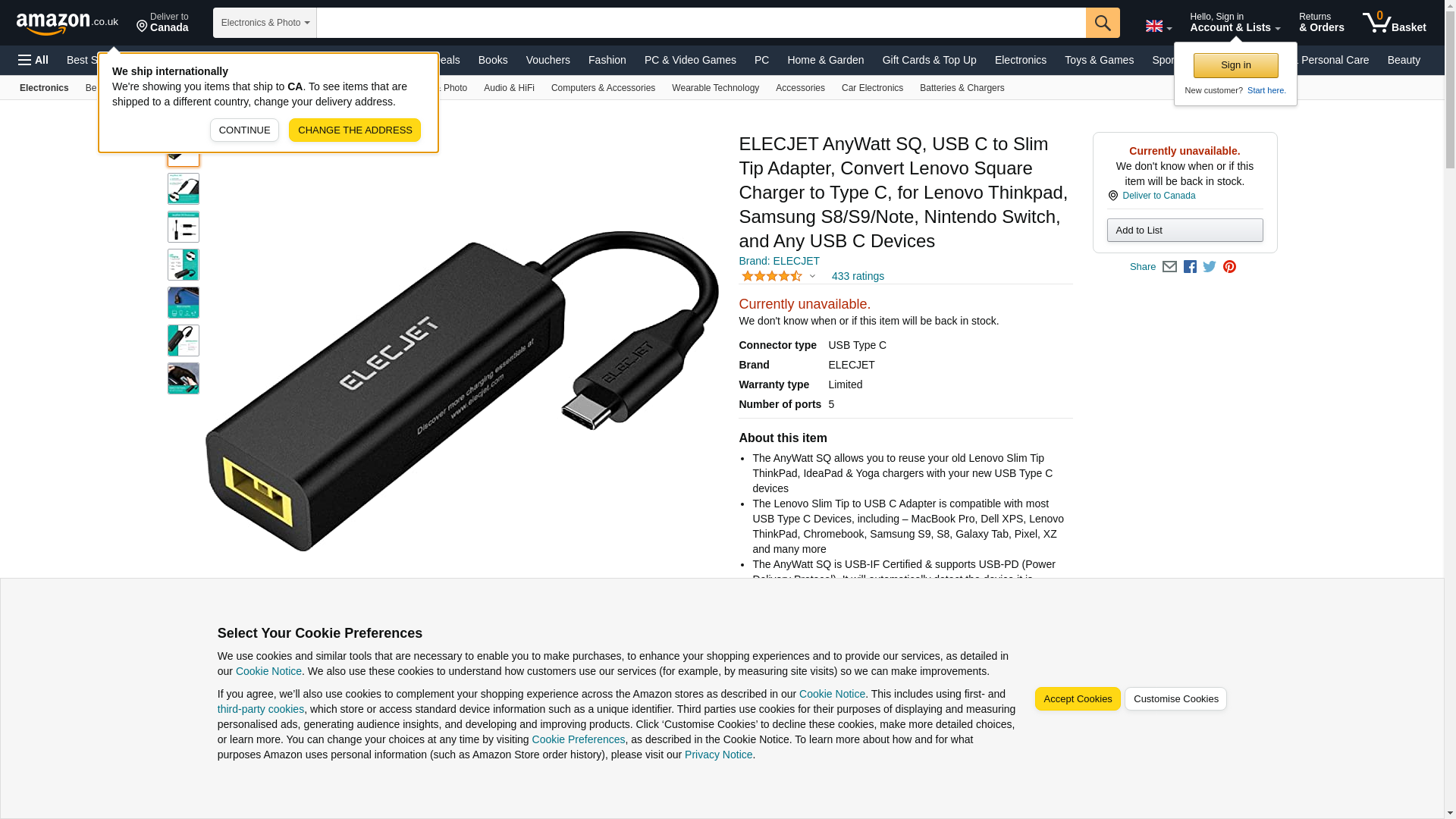The height and width of the screenshot is (819, 1456).
Task: Share product via email icon
Action: [1169, 267]
